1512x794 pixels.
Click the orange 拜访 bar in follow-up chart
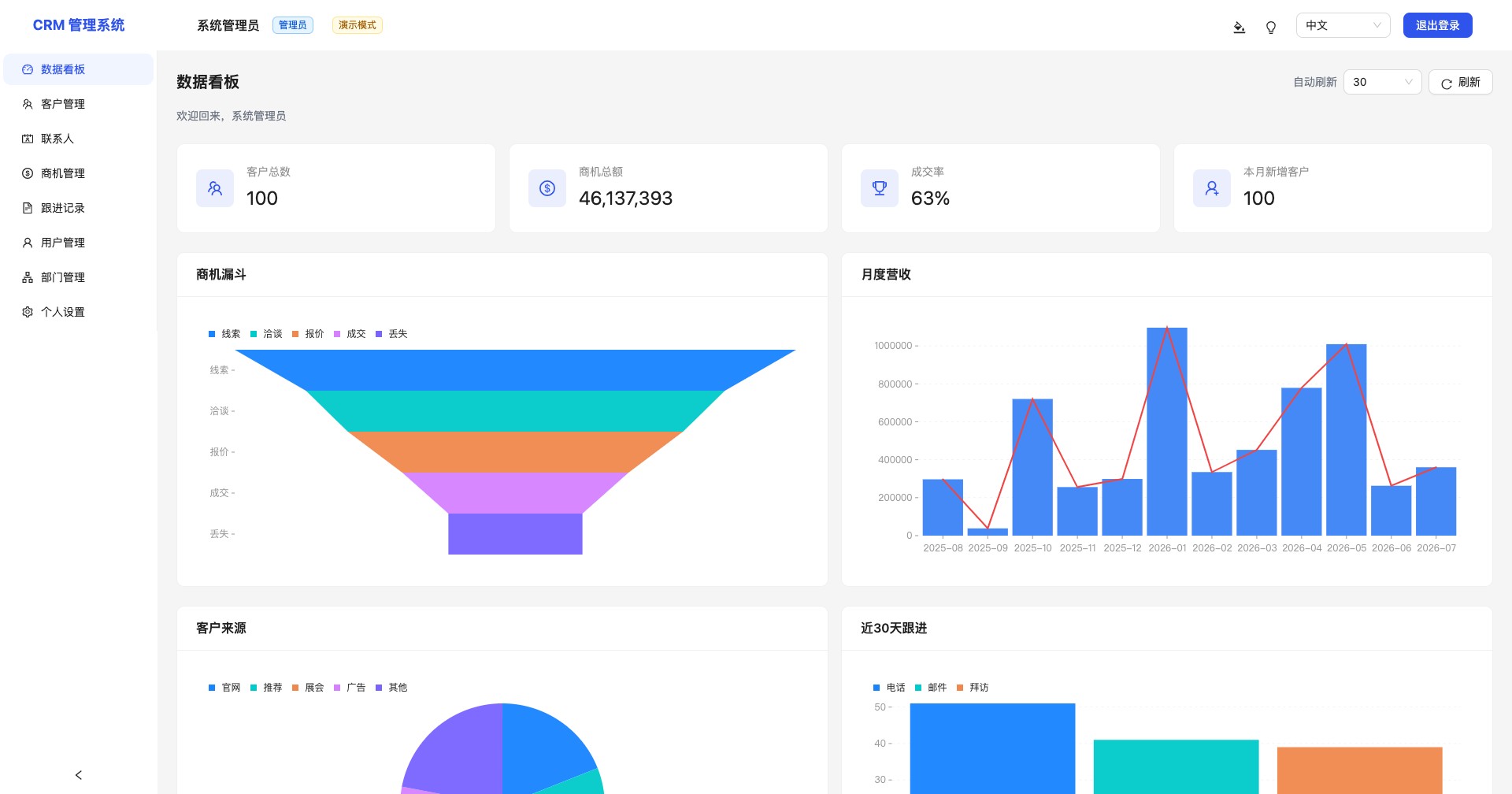tap(1359, 770)
